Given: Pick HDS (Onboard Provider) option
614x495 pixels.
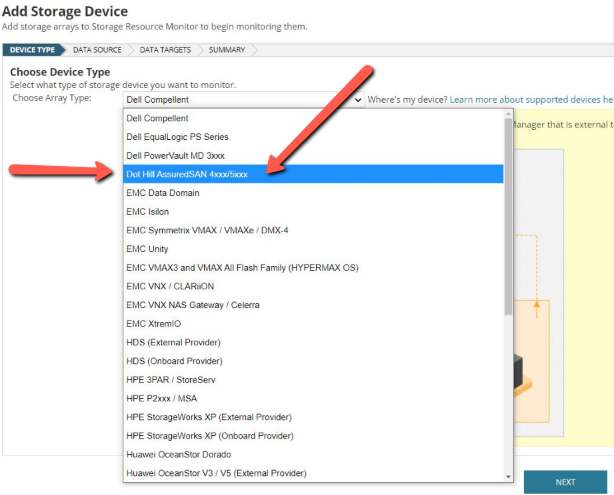Looking at the screenshot, I should 313,361.
